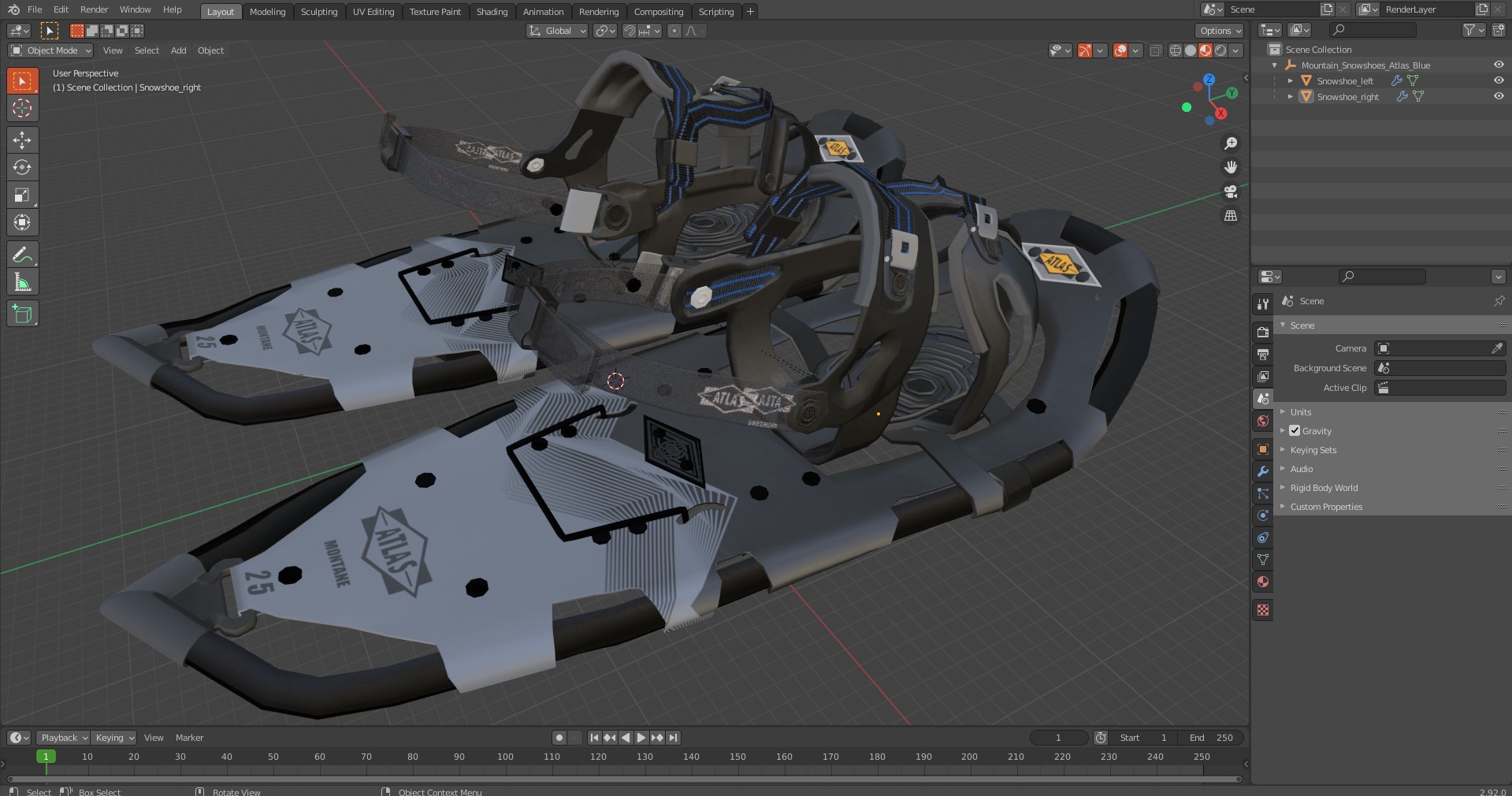Activate the Transform tool
The height and width of the screenshot is (796, 1512).
click(x=23, y=222)
